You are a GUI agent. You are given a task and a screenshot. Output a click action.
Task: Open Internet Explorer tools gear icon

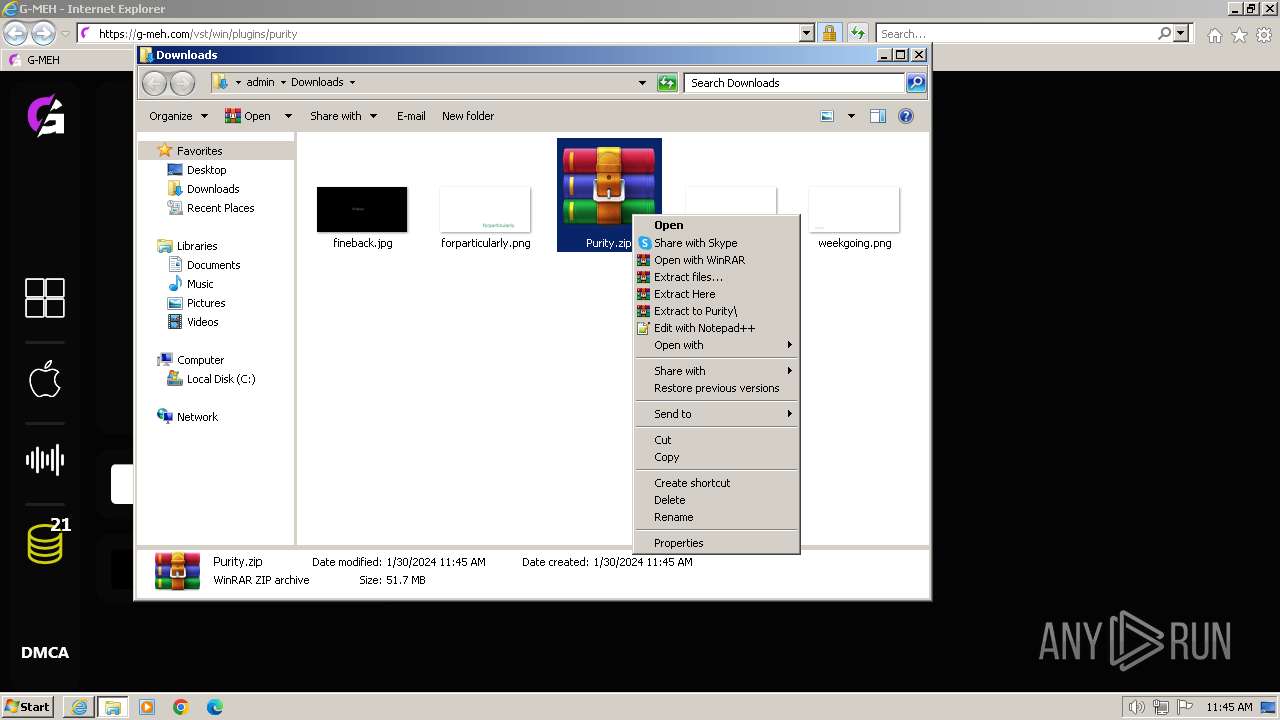[1264, 35]
